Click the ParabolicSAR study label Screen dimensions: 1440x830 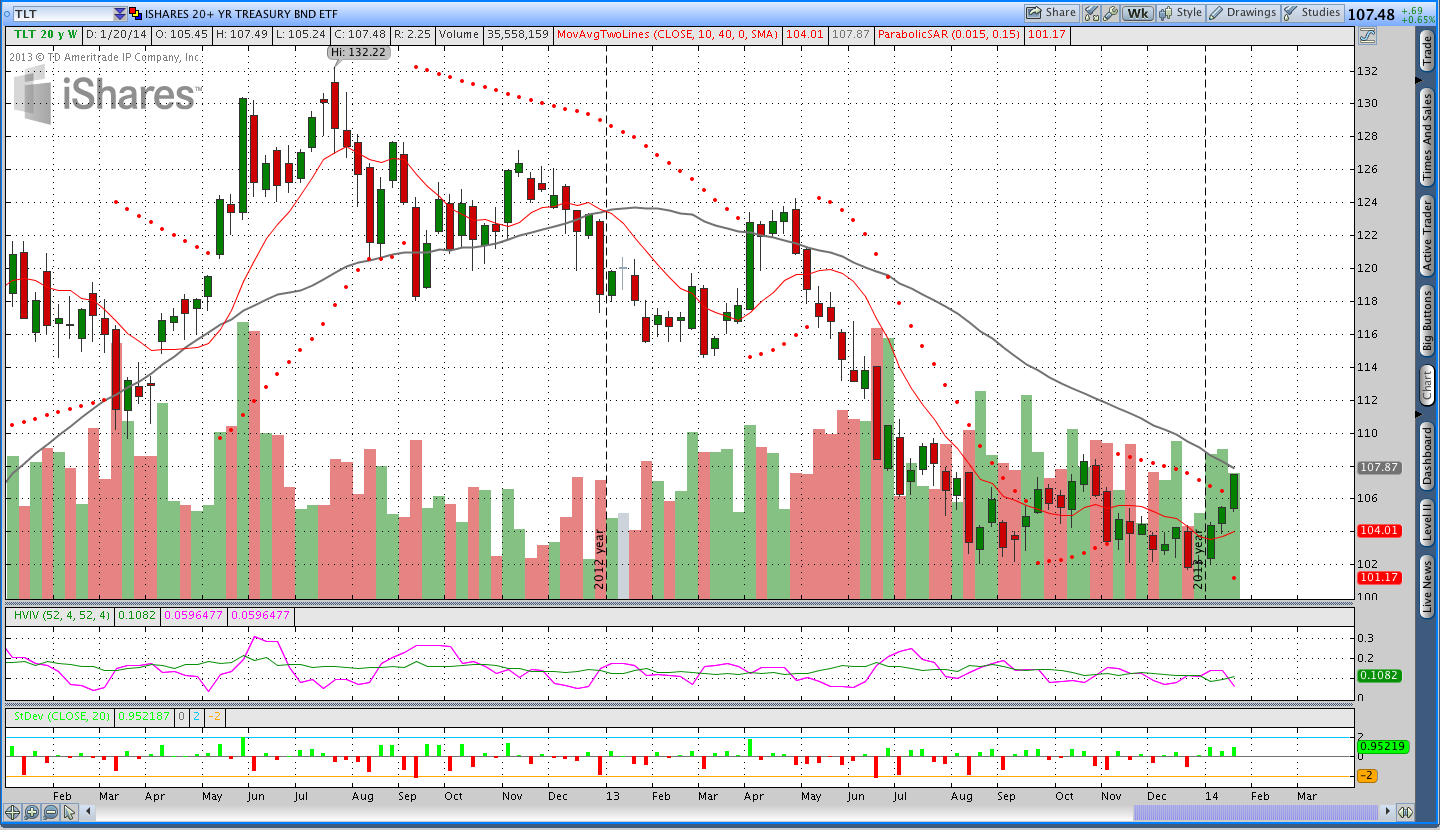coord(949,34)
